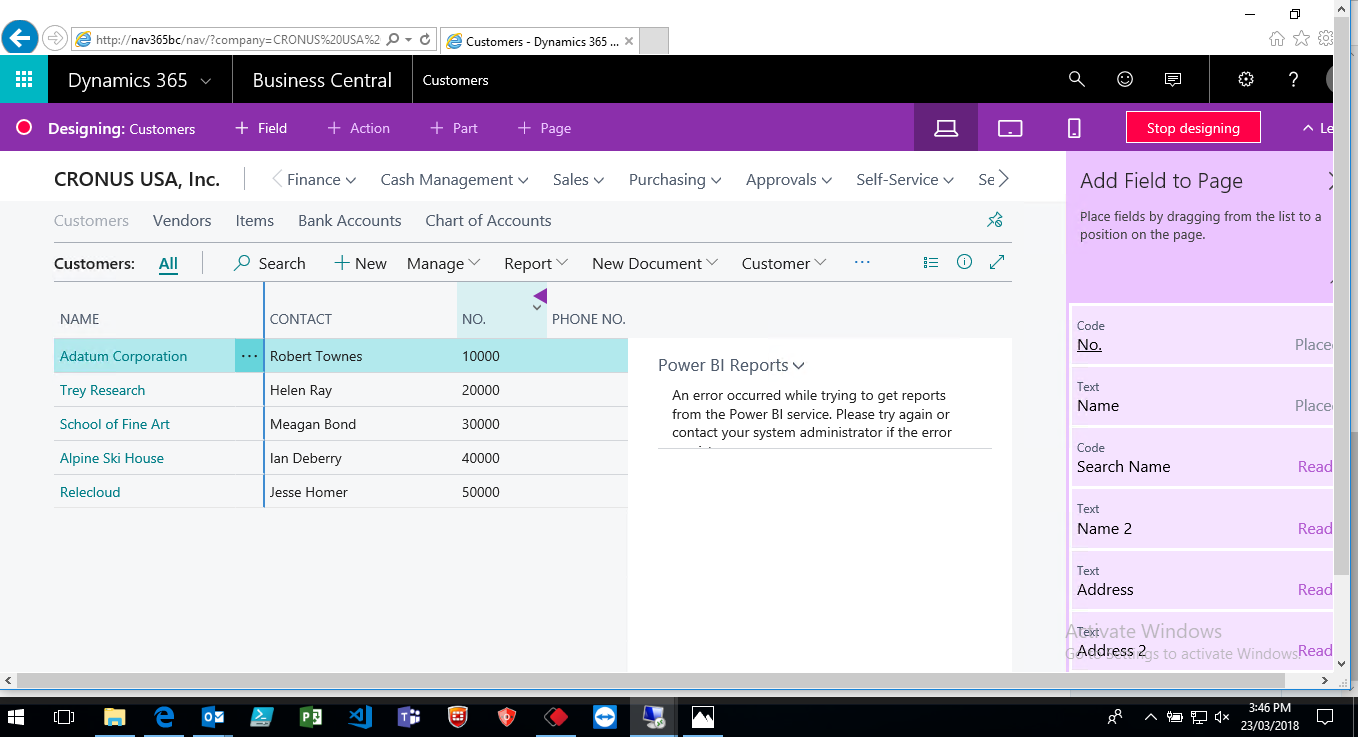Click the search magnifier in header
Screen dimensions: 1358x737
[x=1076, y=80]
